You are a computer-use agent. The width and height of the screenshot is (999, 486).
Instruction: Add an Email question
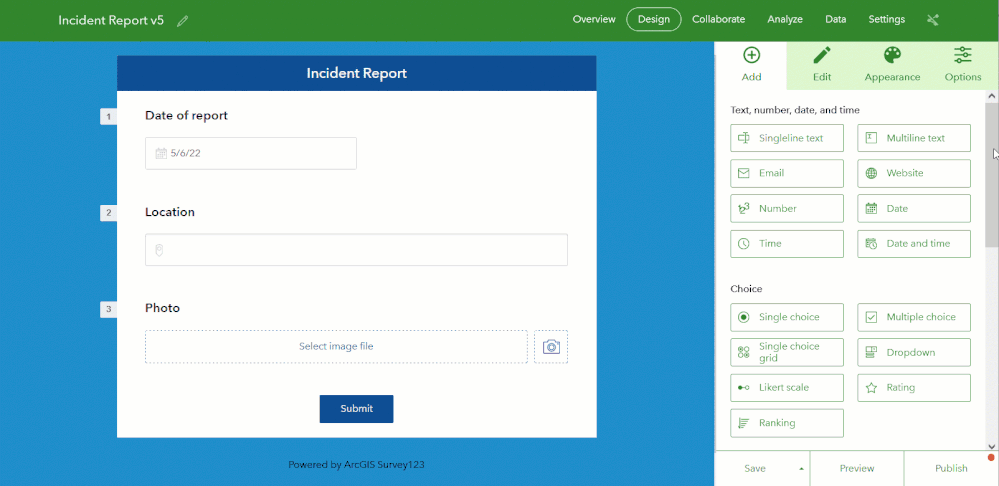pos(787,173)
